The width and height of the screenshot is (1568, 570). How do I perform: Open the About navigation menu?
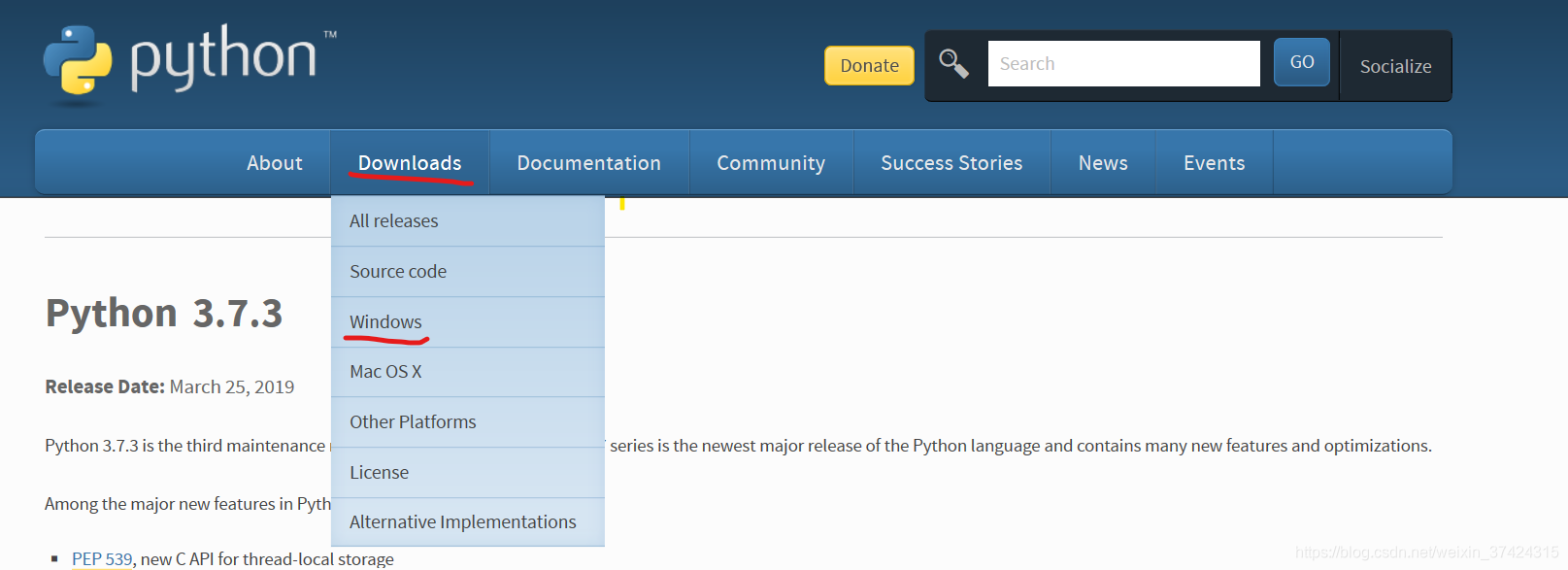click(x=275, y=163)
